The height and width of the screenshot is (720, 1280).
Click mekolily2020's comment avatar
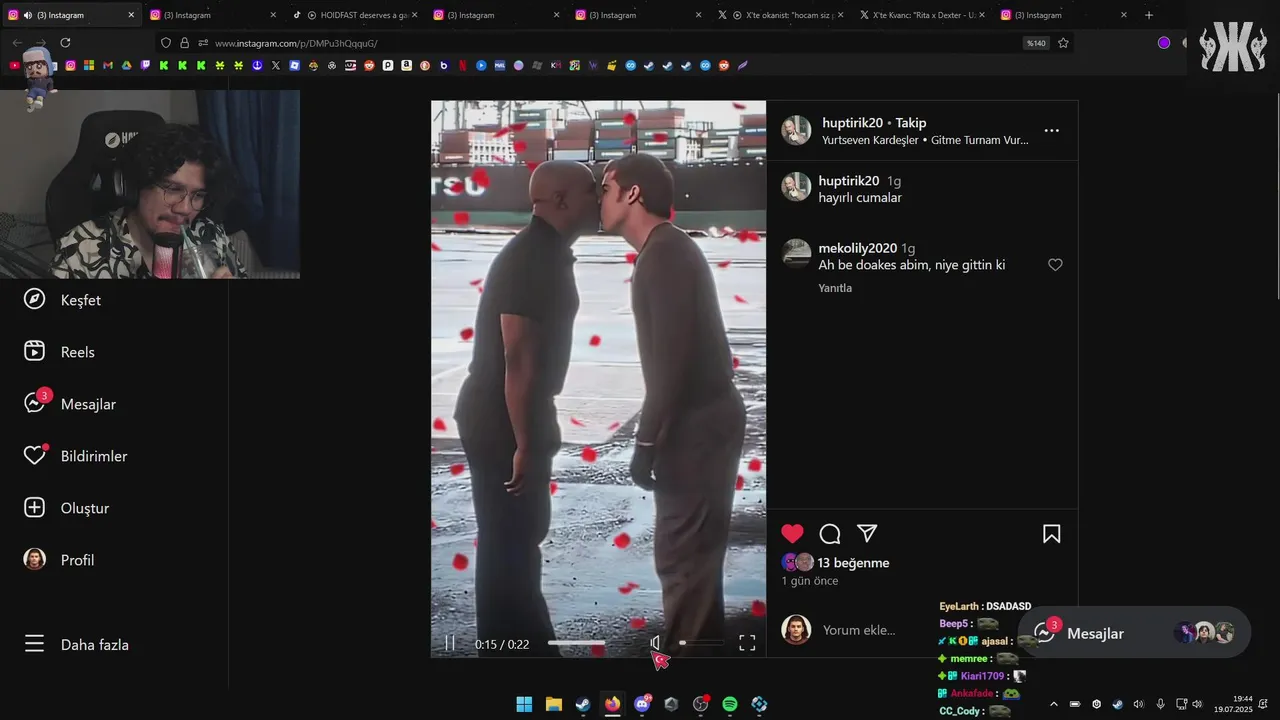pos(796,253)
